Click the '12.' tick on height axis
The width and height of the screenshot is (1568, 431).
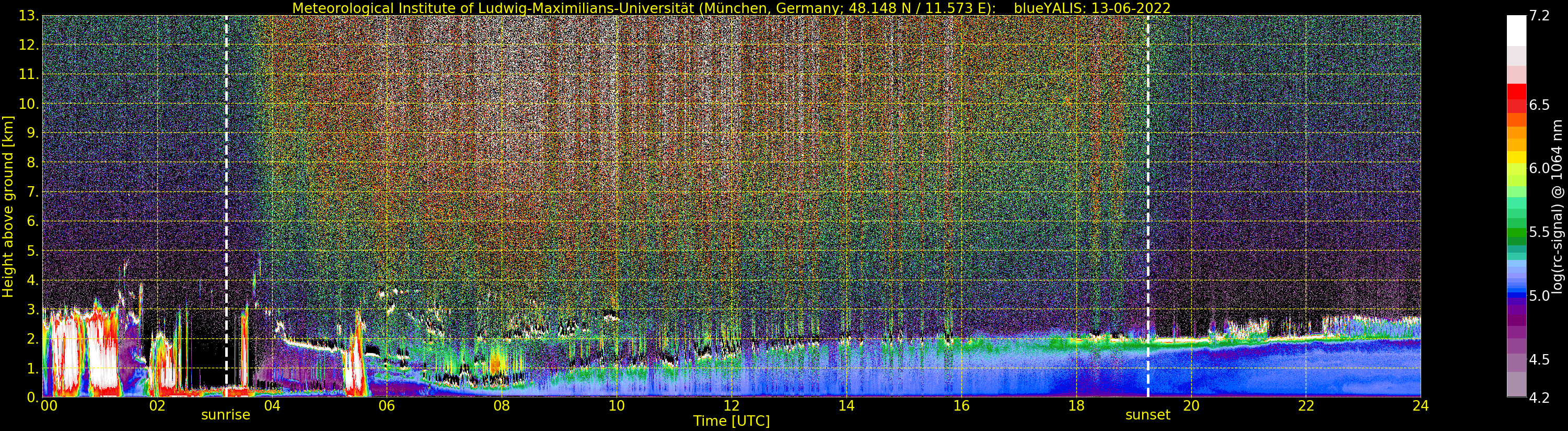point(29,45)
